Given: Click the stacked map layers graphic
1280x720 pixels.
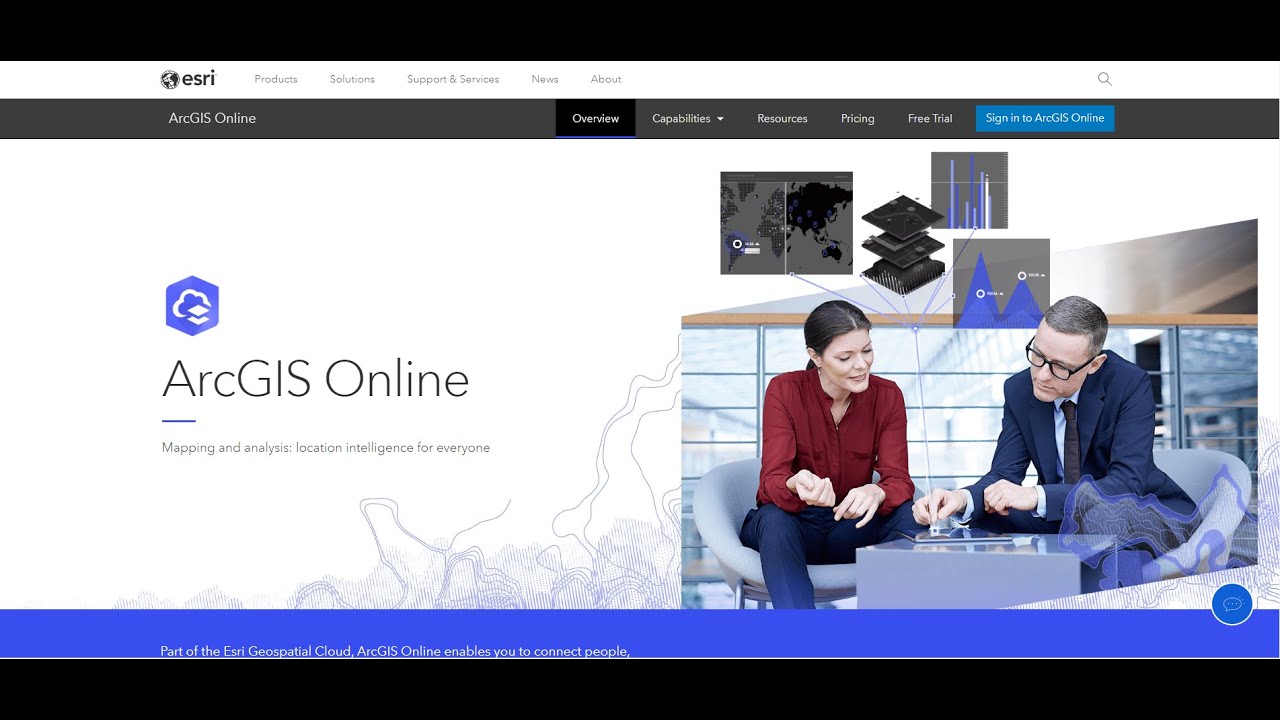Looking at the screenshot, I should [903, 245].
